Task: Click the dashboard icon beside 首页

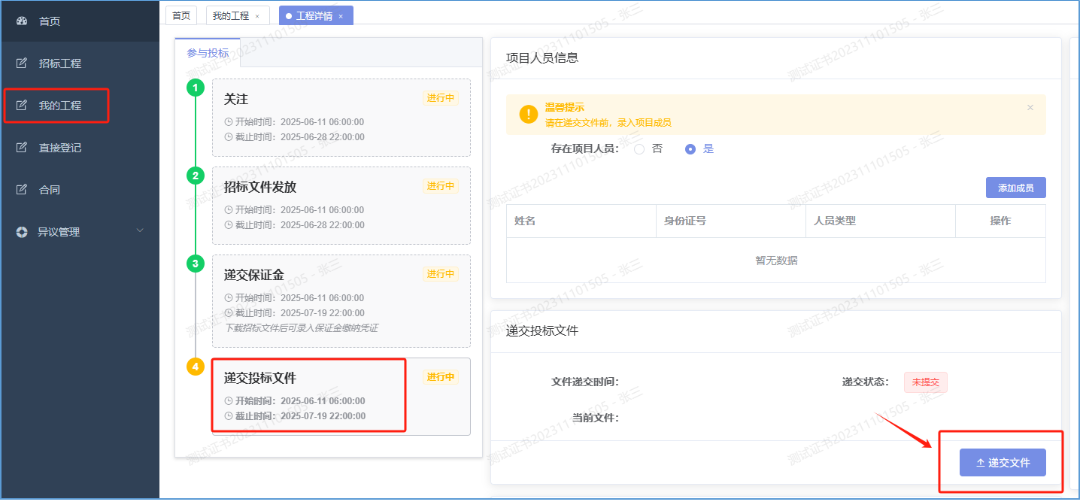Action: pyautogui.click(x=21, y=21)
